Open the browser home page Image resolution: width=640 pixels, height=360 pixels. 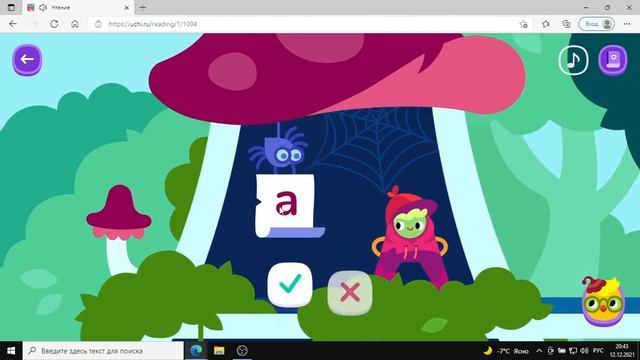(75, 24)
